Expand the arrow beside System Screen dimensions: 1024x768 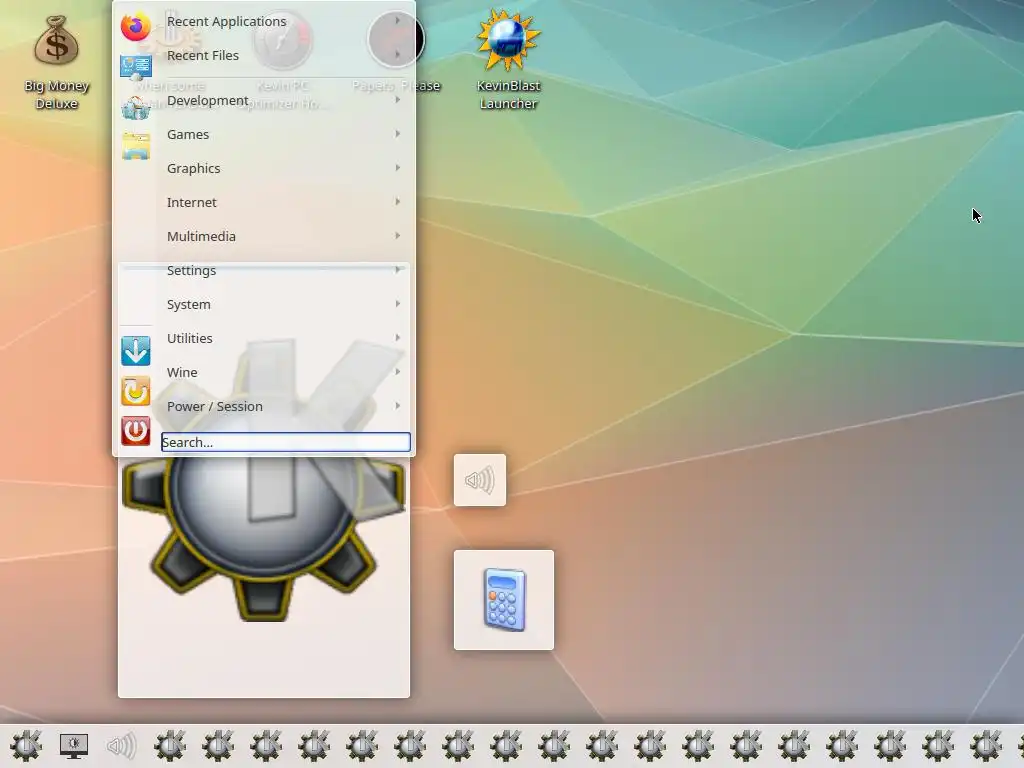[397, 304]
